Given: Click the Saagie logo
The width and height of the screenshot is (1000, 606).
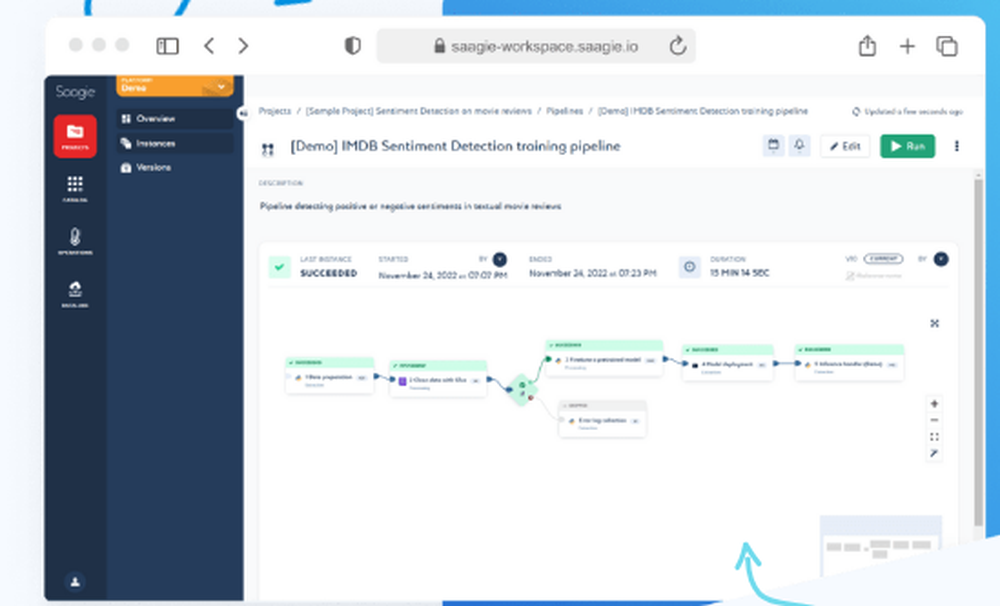Looking at the screenshot, I should [75, 92].
